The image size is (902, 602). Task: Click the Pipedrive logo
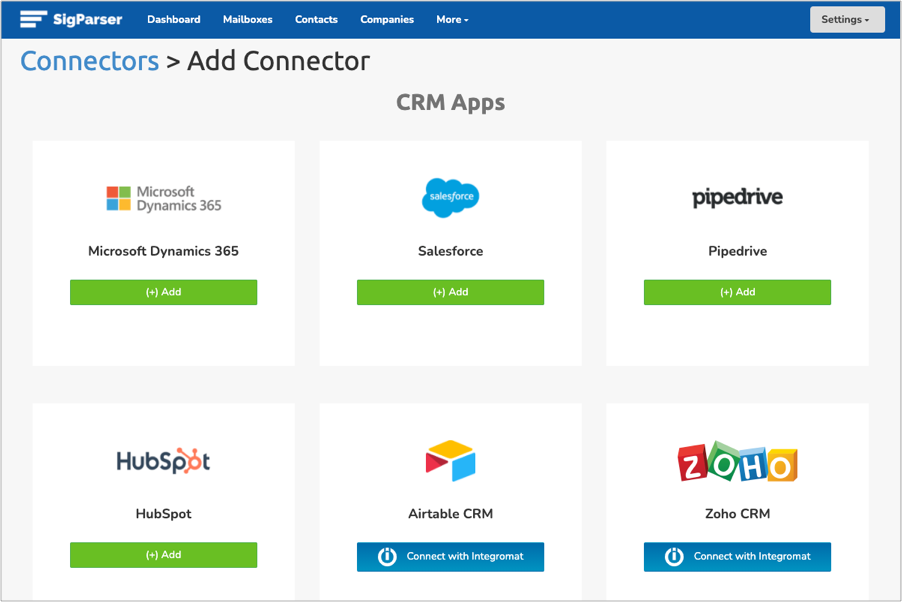[737, 197]
